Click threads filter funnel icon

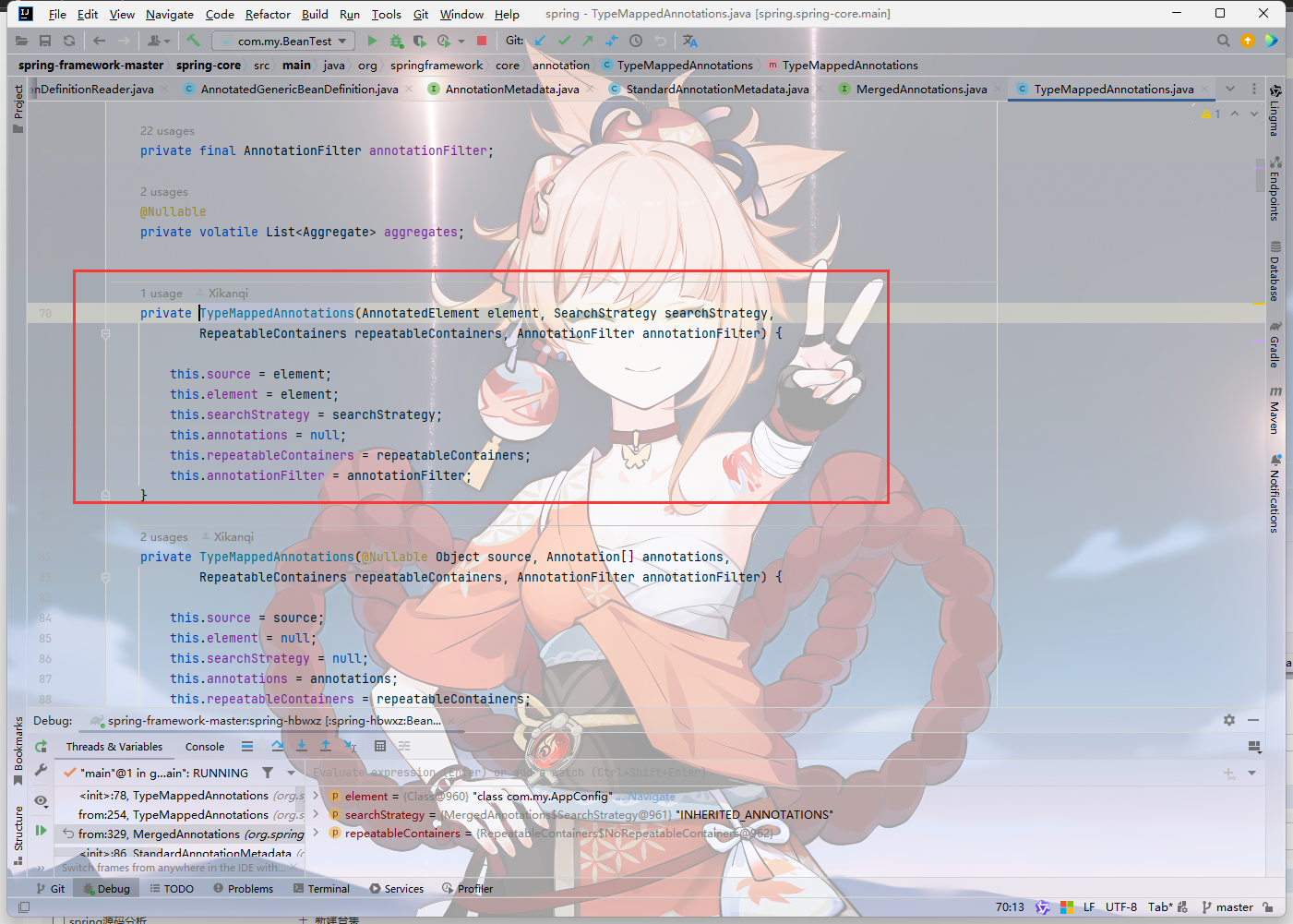[x=268, y=773]
